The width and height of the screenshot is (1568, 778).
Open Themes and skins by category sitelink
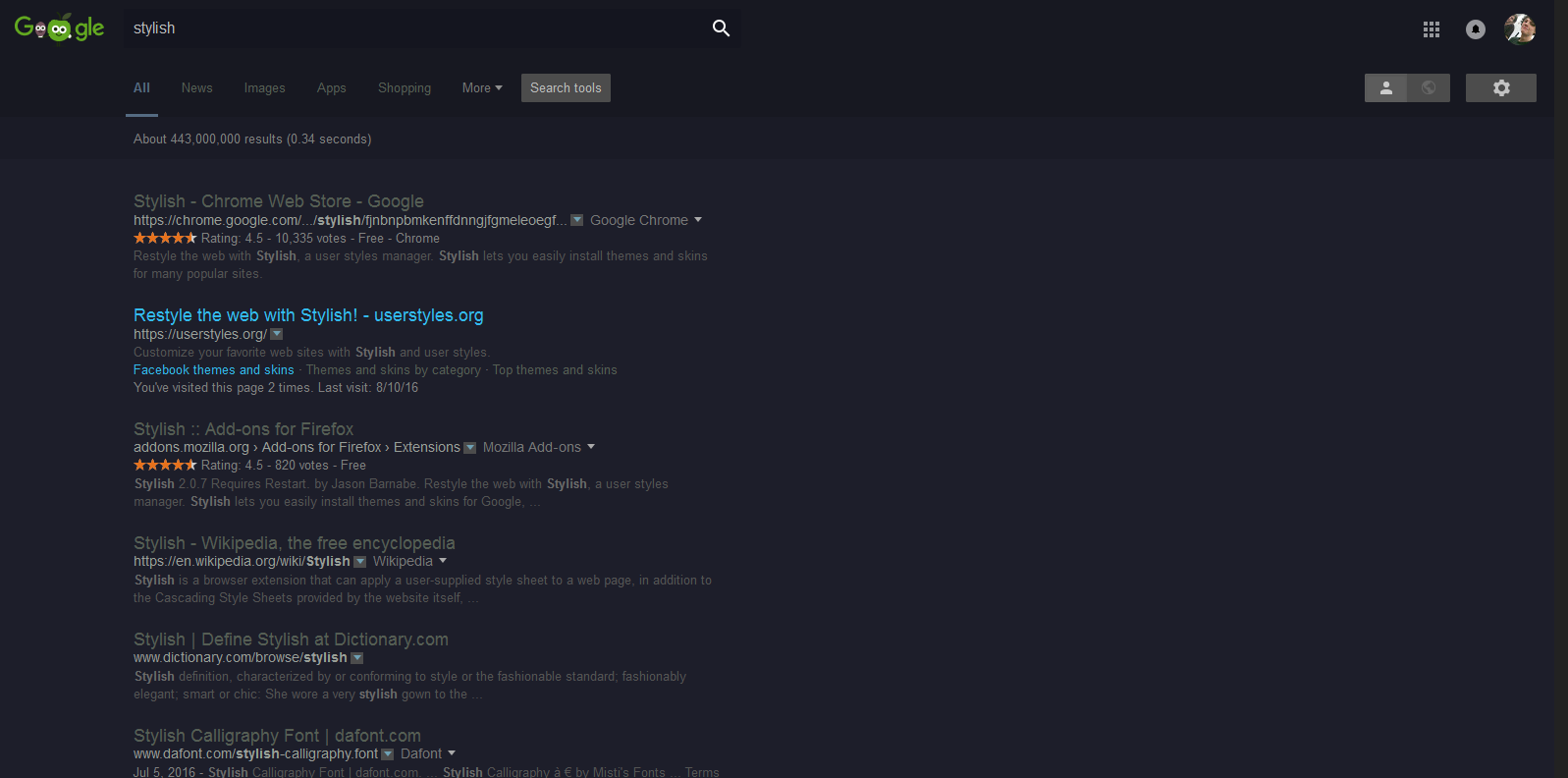coord(394,370)
